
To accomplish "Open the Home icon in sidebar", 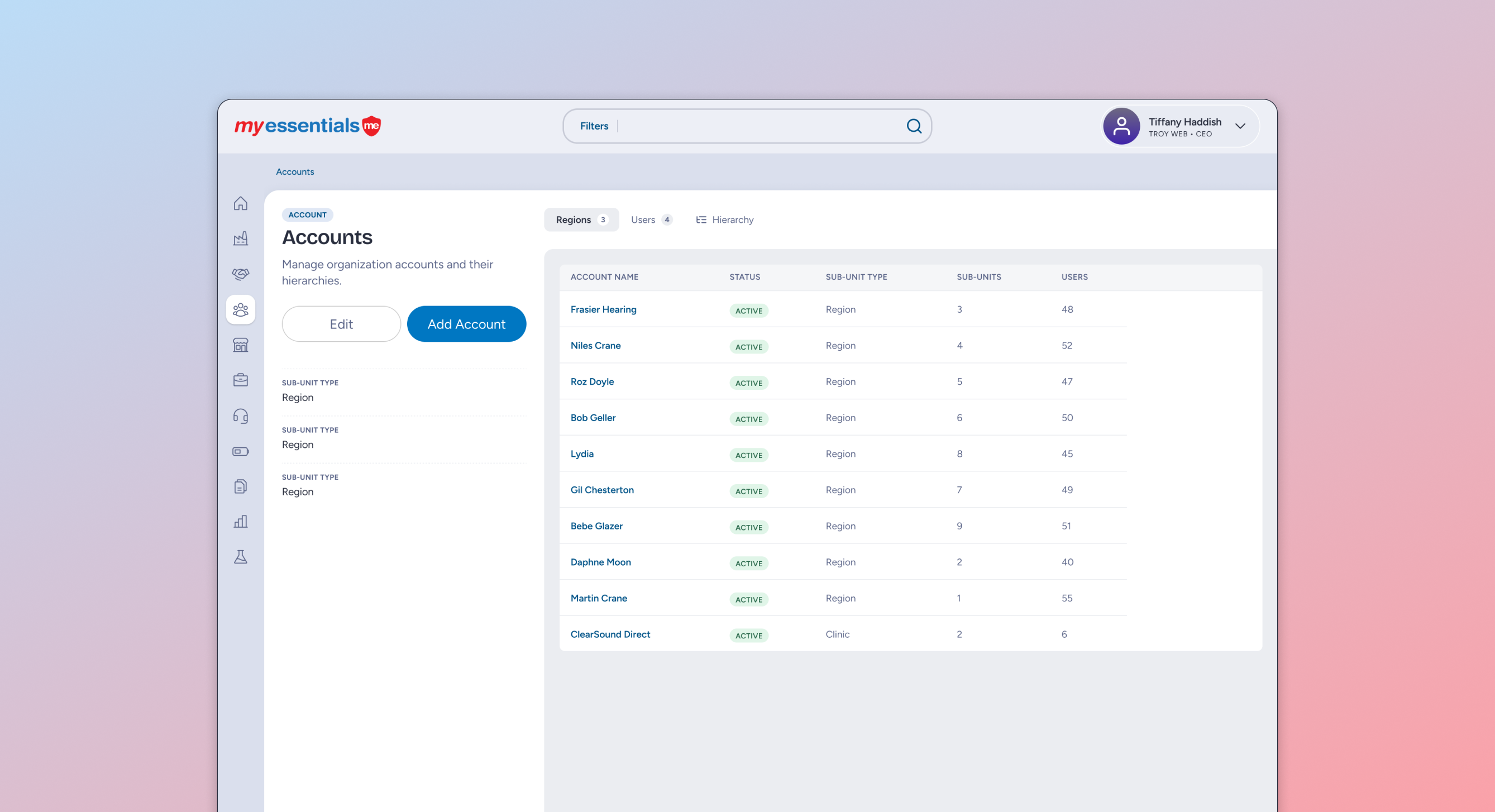I will coord(240,203).
